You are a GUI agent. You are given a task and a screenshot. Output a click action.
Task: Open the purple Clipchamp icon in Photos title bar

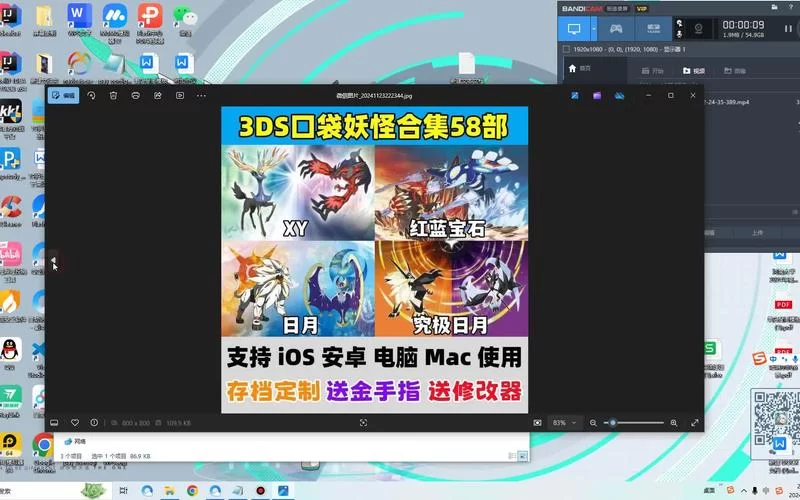[x=597, y=95]
